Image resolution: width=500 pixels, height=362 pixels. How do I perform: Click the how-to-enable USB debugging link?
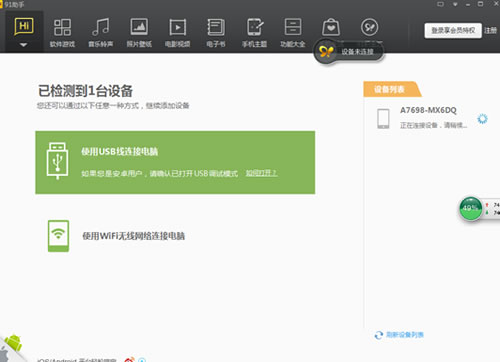click(x=262, y=173)
